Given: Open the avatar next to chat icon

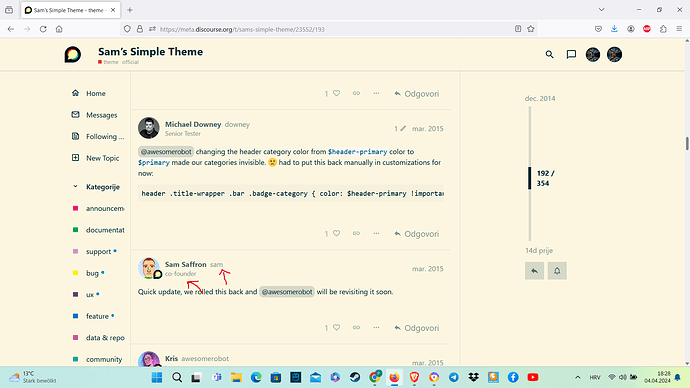Looking at the screenshot, I should click(593, 55).
